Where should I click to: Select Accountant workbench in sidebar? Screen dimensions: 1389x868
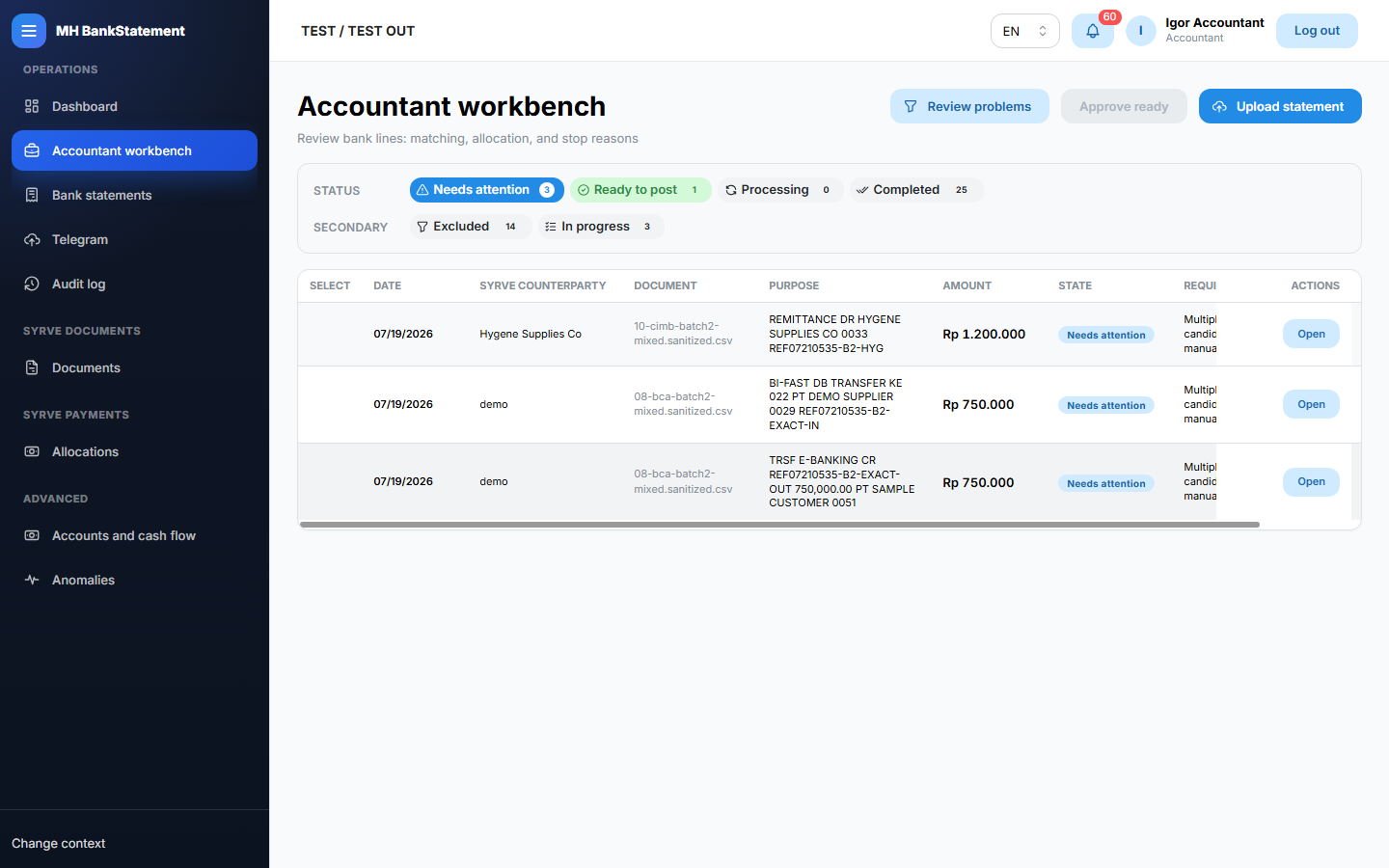134,150
